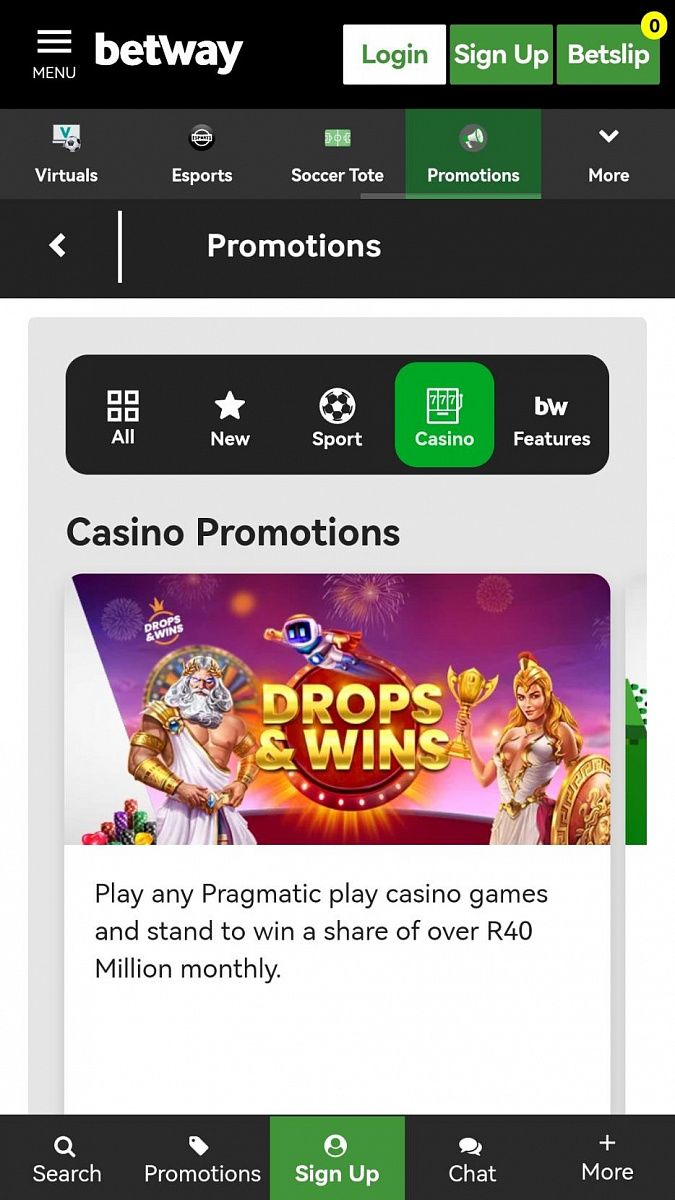Open the Betslip
This screenshot has width=675, height=1200.
click(608, 54)
